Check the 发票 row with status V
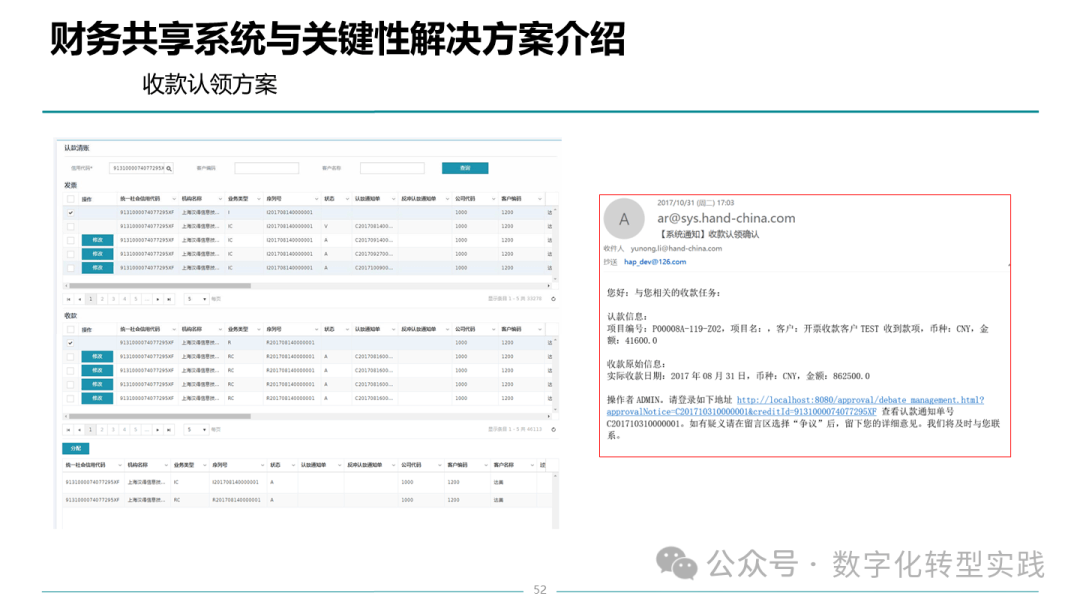 [x=70, y=227]
